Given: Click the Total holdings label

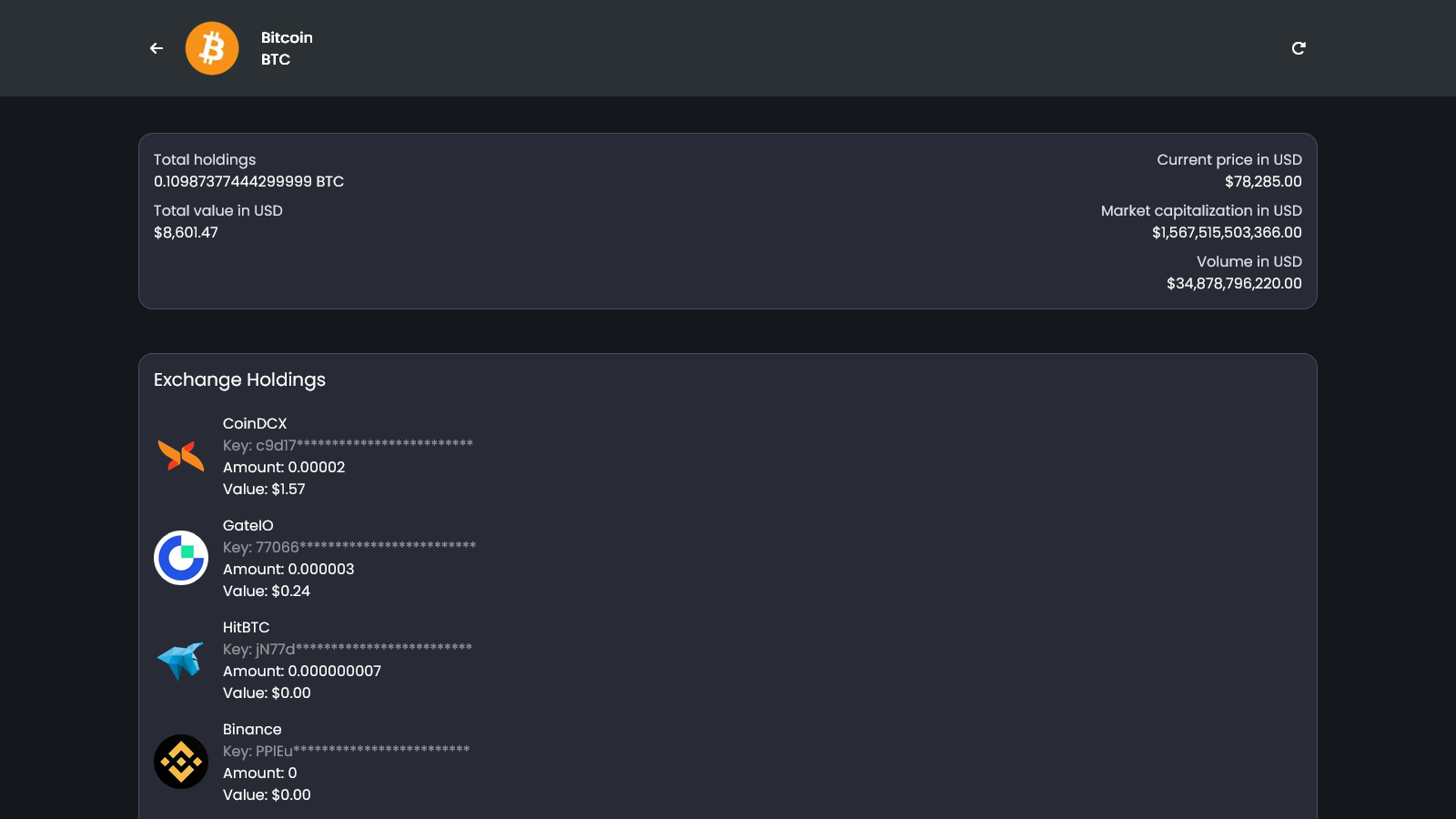Looking at the screenshot, I should point(205,159).
